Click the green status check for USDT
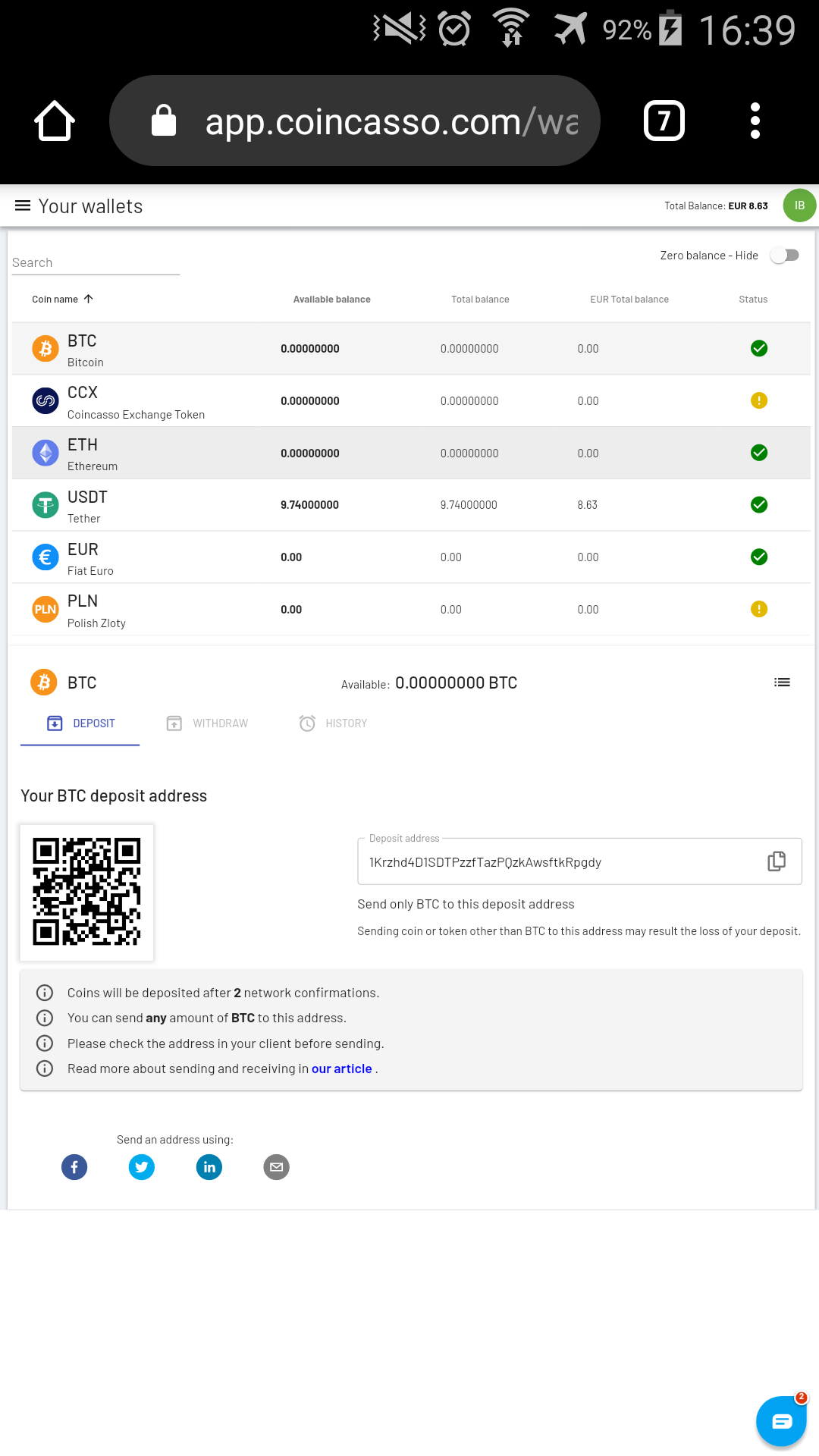 (759, 504)
